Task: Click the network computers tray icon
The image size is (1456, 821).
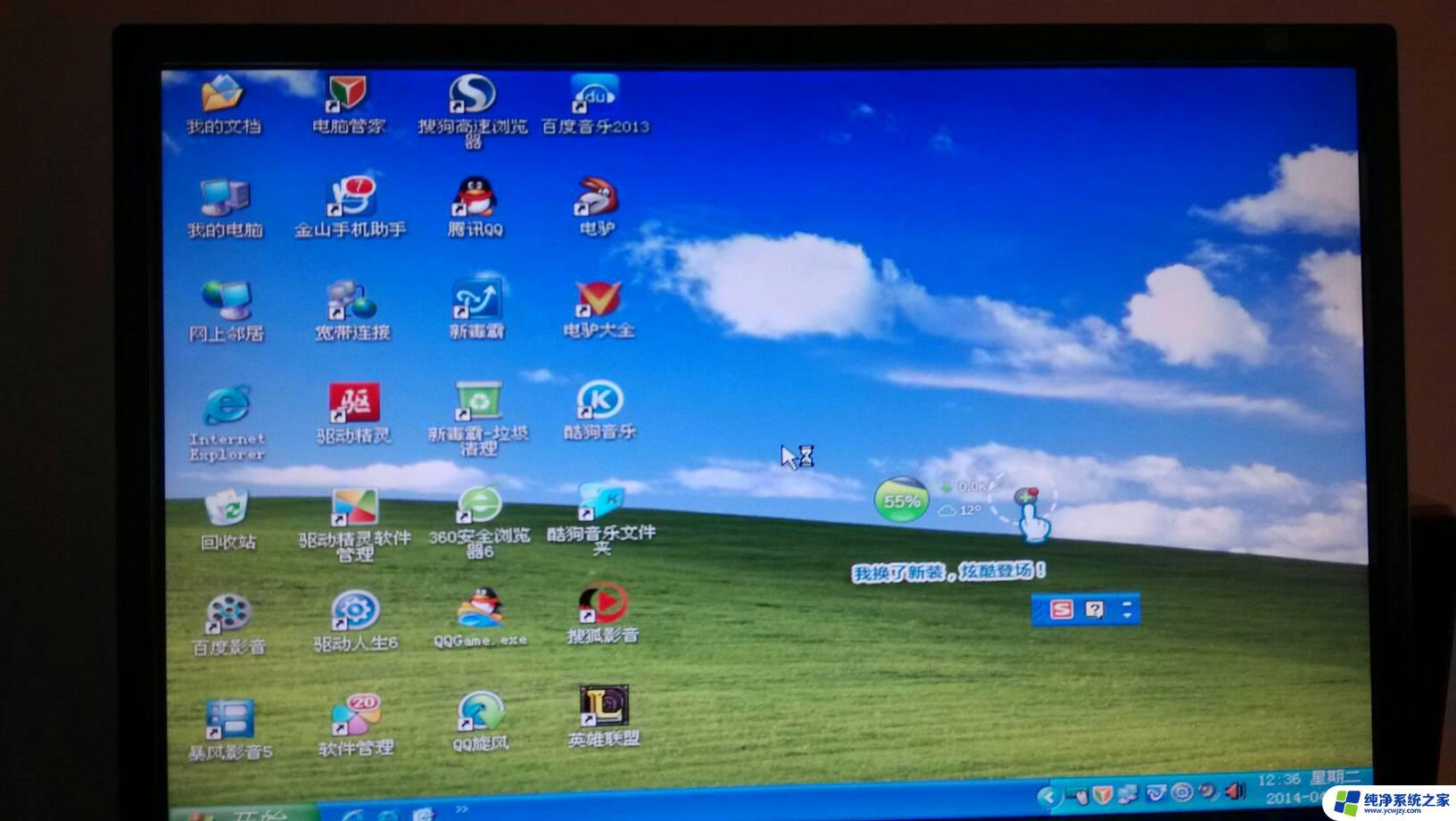Action: [1129, 793]
